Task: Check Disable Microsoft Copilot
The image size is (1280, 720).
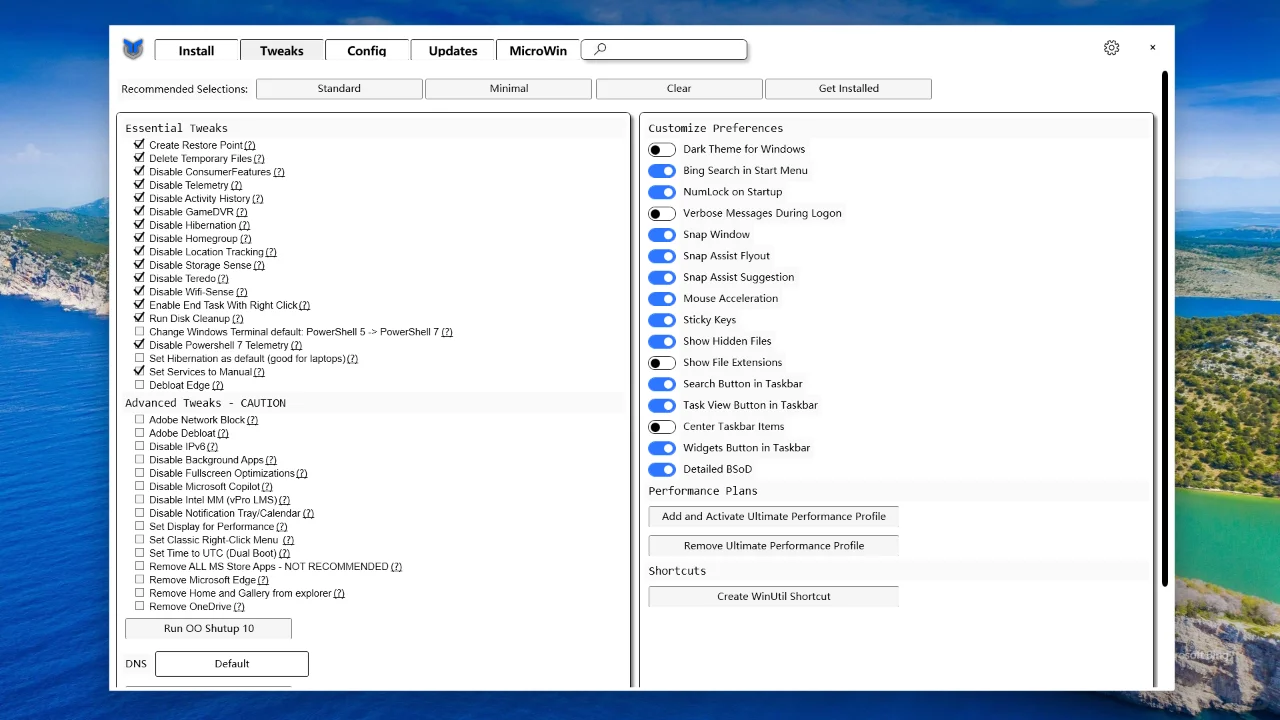Action: click(x=139, y=487)
